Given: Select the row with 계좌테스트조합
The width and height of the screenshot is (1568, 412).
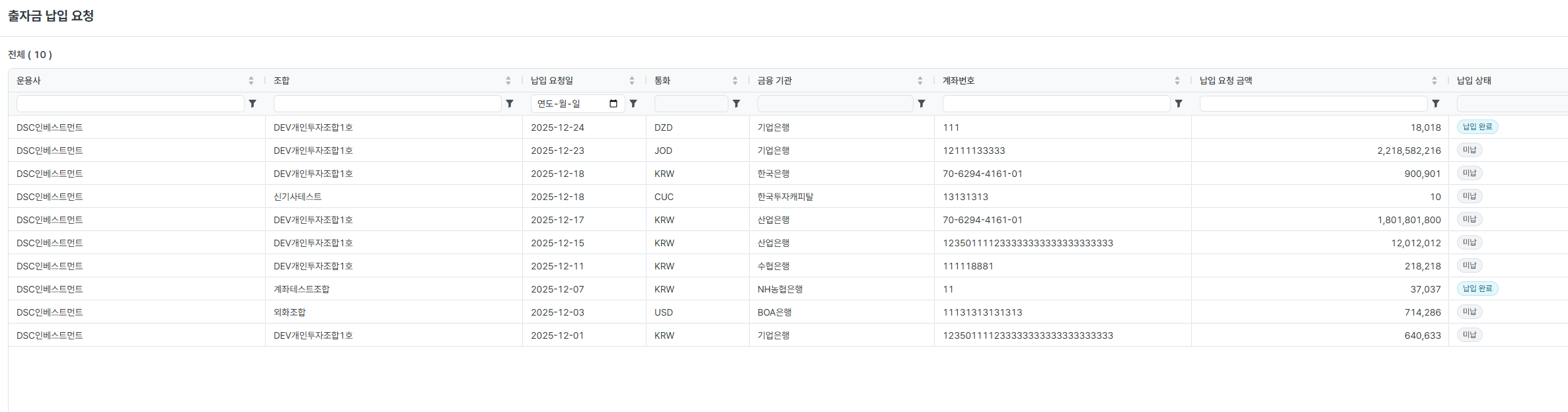Looking at the screenshot, I should pos(301,289).
